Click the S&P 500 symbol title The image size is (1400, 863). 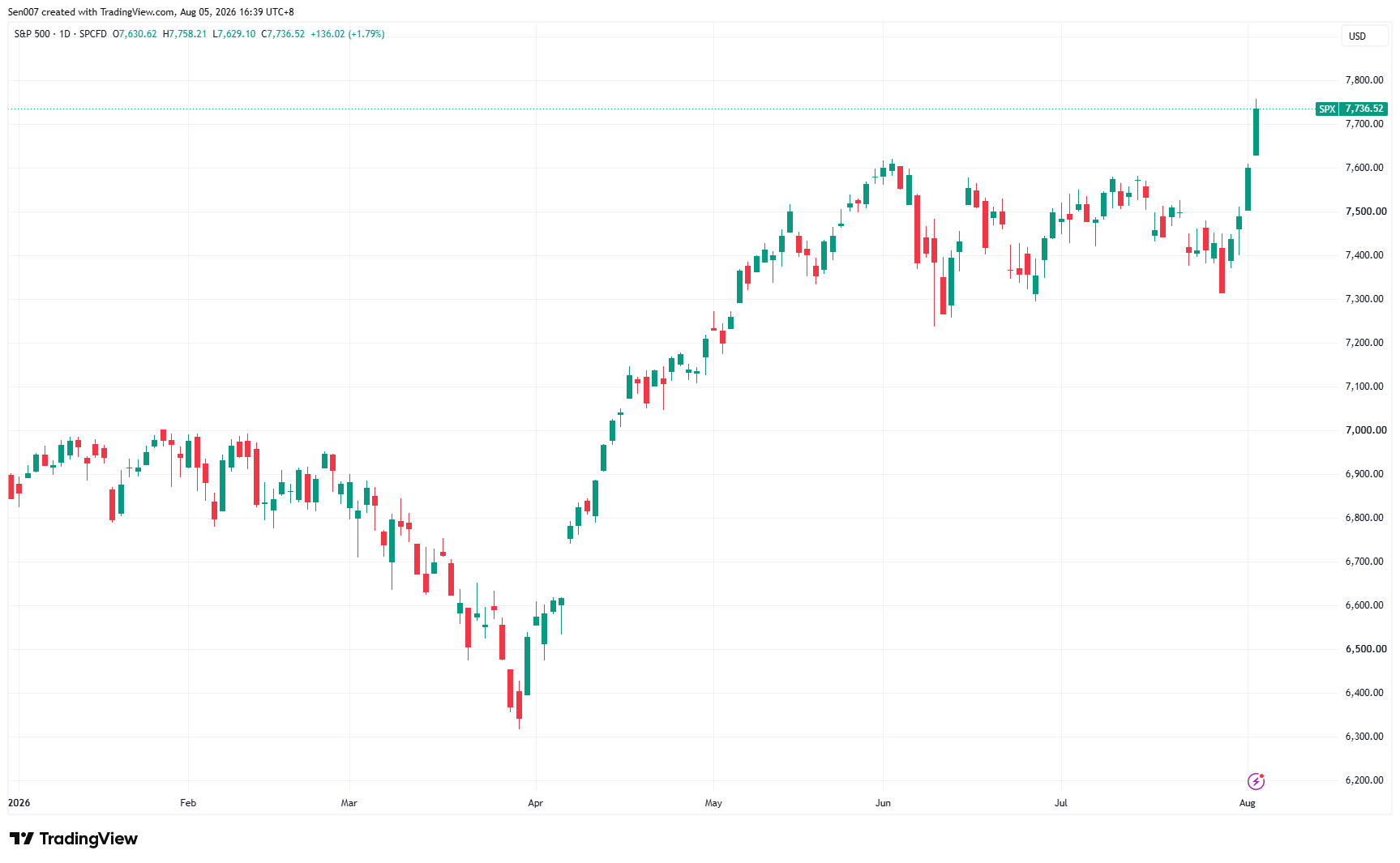pyautogui.click(x=32, y=34)
